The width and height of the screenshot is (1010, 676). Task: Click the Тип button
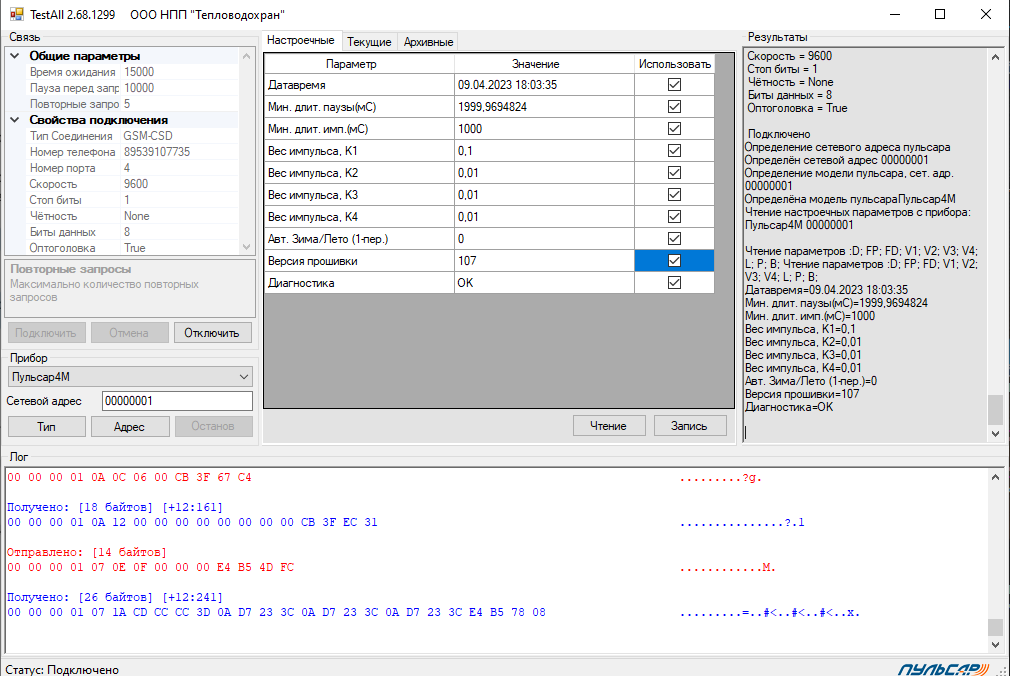(x=46, y=427)
